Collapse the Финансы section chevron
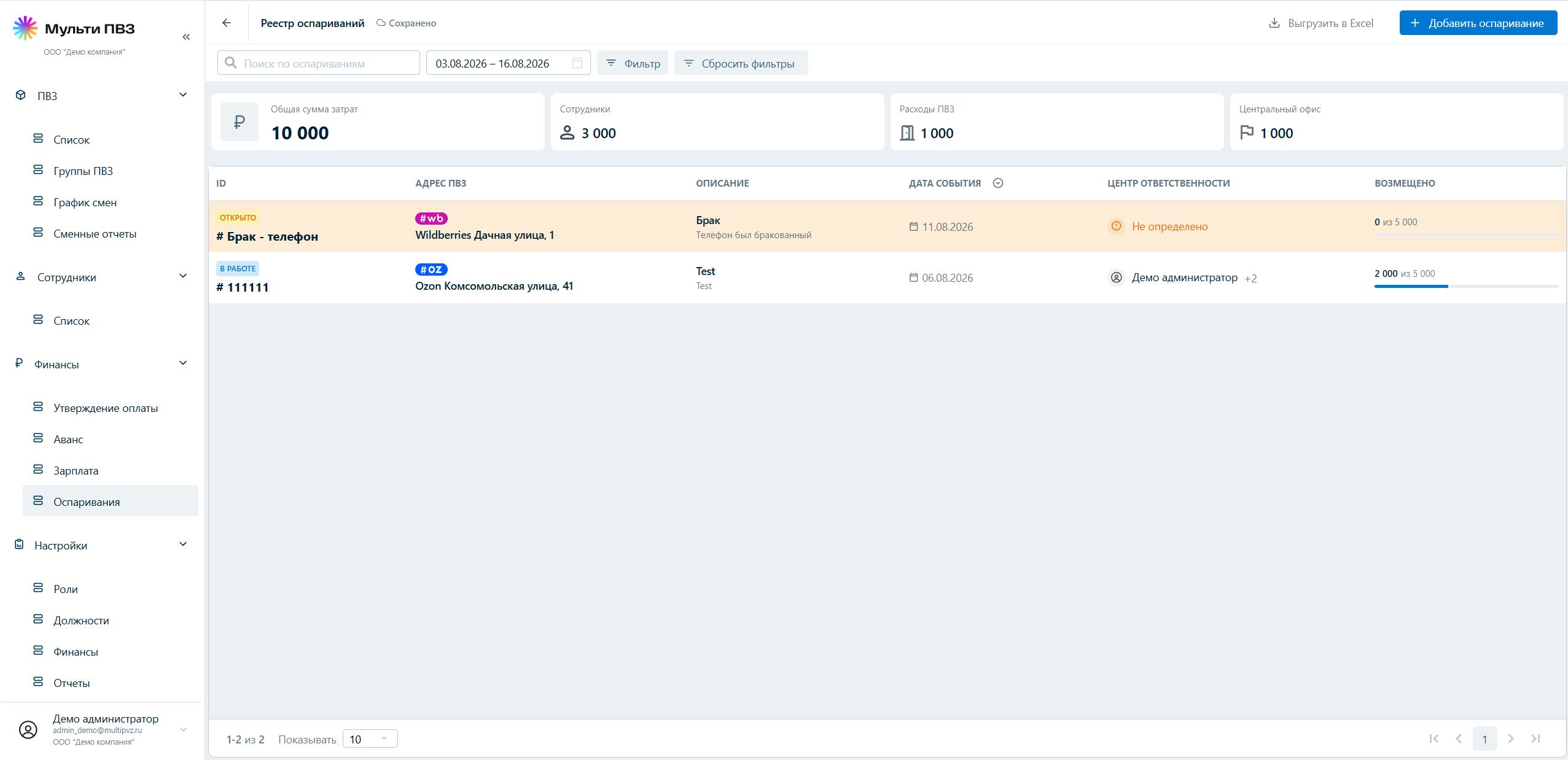 (x=183, y=363)
